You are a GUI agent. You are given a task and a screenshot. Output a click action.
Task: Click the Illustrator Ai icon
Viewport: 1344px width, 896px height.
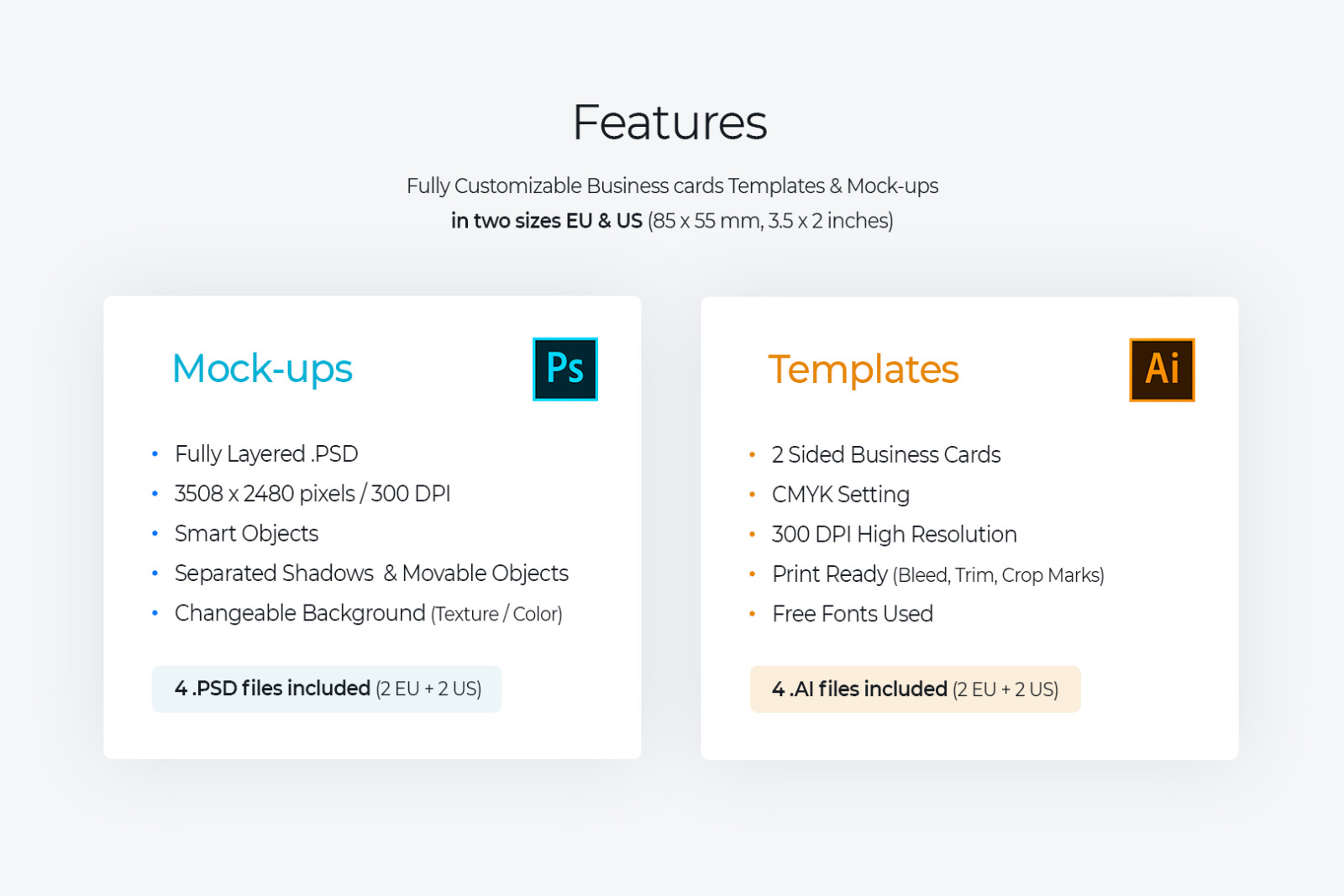[1162, 370]
